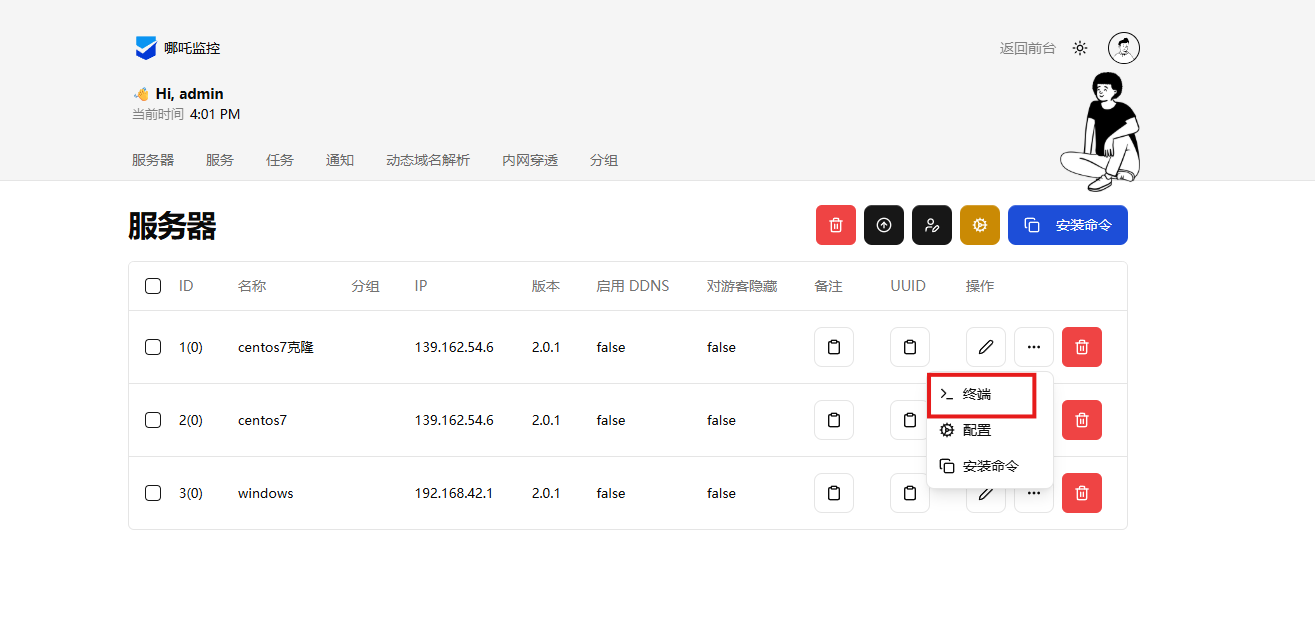Toggle the light/dark theme sun icon

(x=1080, y=48)
